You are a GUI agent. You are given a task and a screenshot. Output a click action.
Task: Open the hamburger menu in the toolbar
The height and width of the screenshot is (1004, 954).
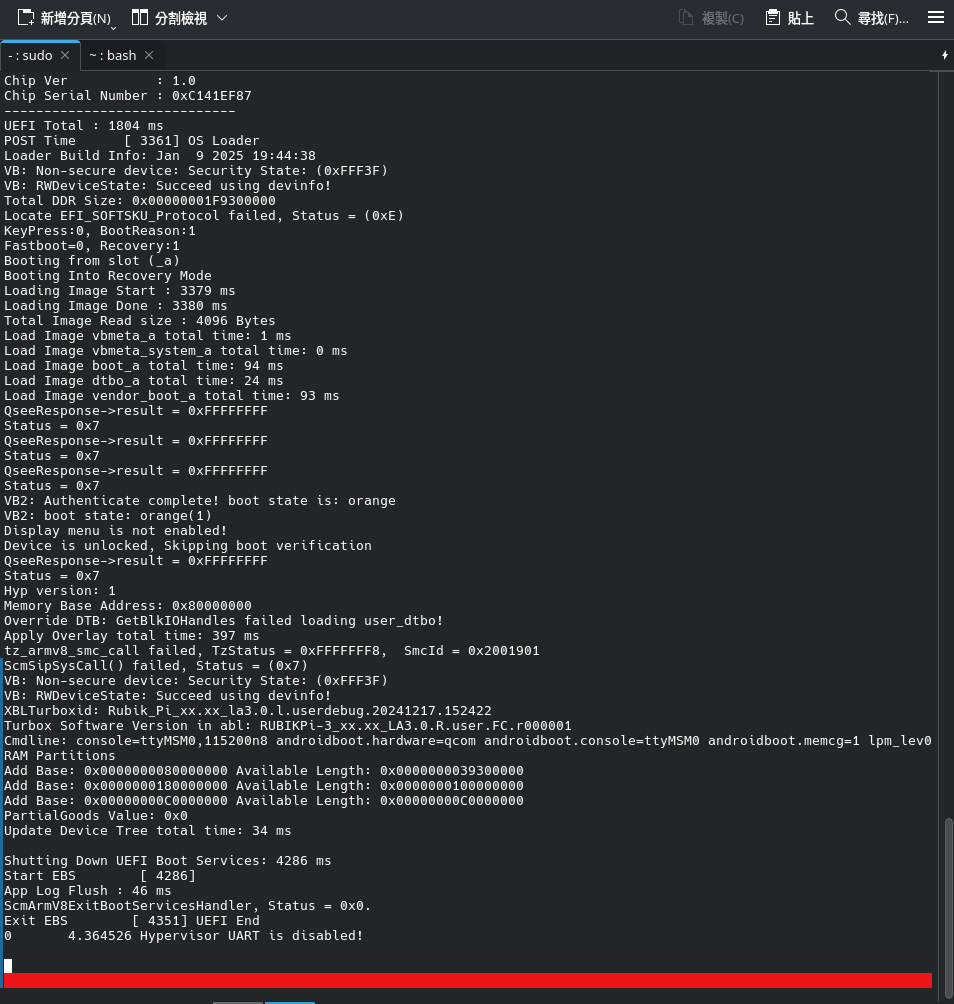click(936, 18)
